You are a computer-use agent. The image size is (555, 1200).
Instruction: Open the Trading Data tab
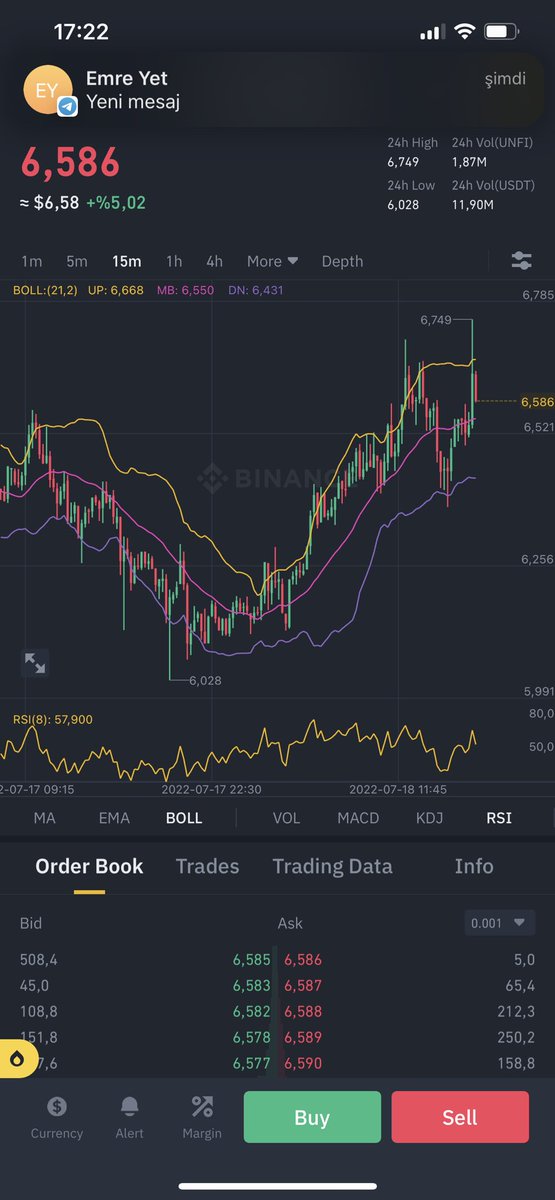click(x=332, y=866)
